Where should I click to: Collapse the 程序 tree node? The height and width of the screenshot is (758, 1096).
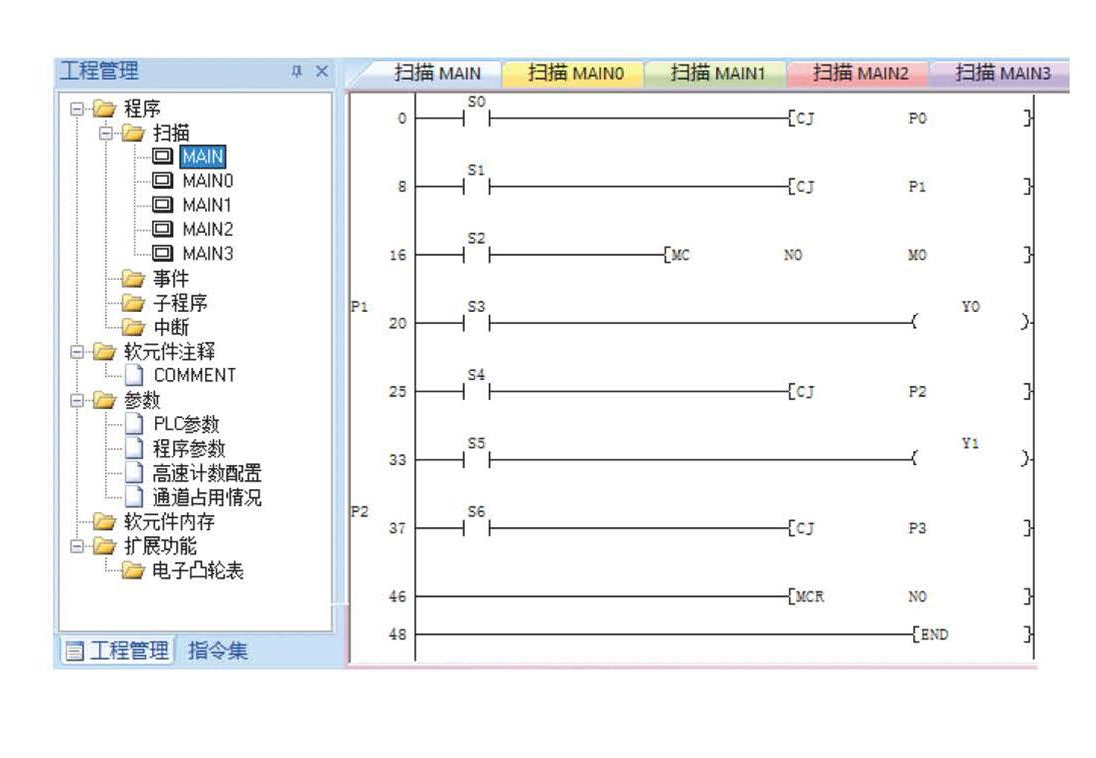tap(77, 108)
